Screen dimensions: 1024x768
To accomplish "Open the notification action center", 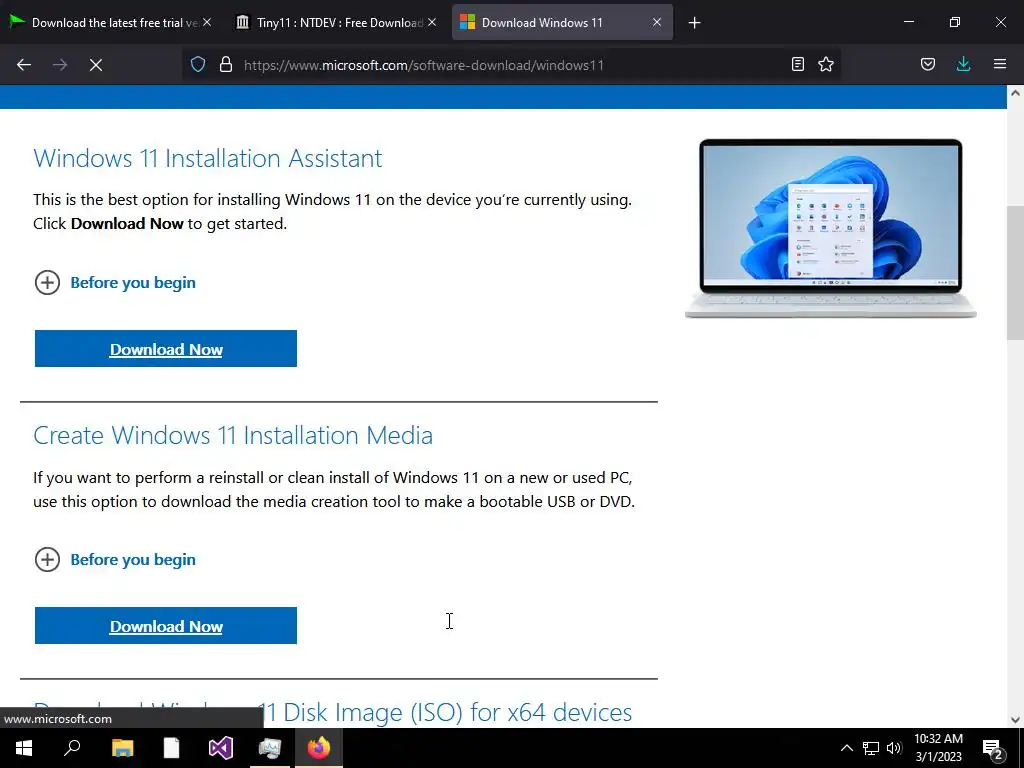I will pos(992,748).
